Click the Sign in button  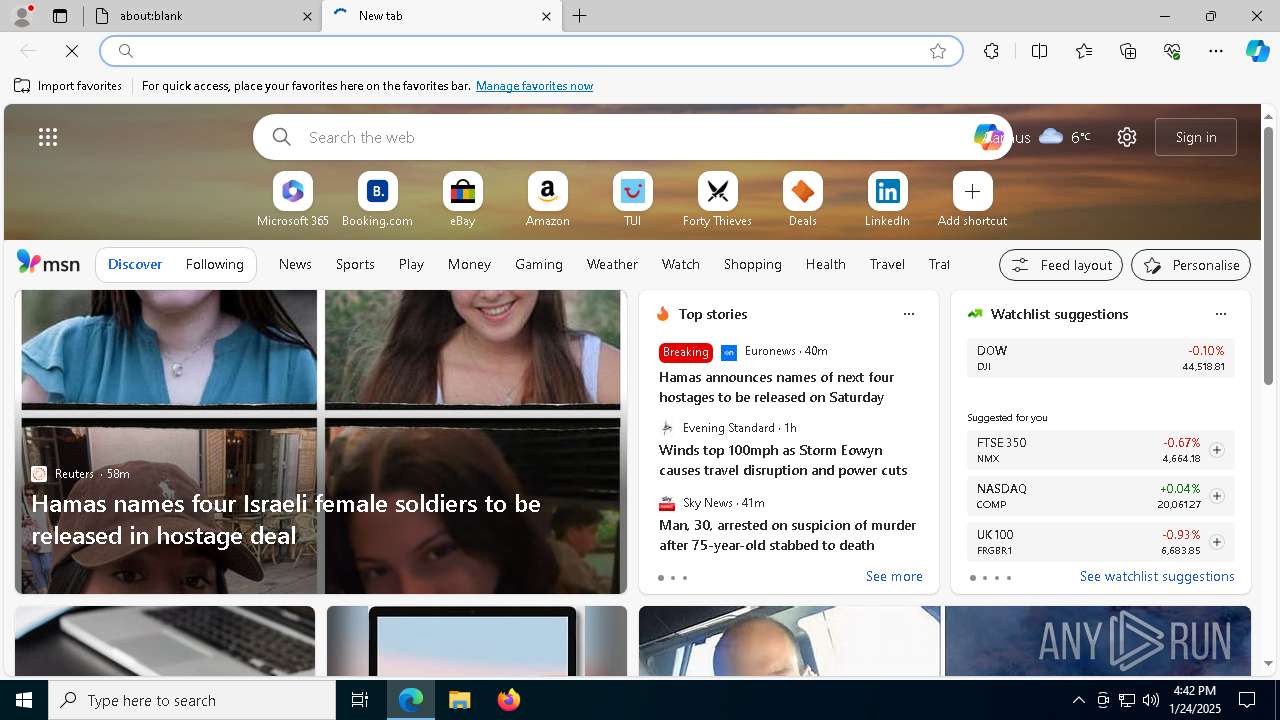pos(1196,137)
